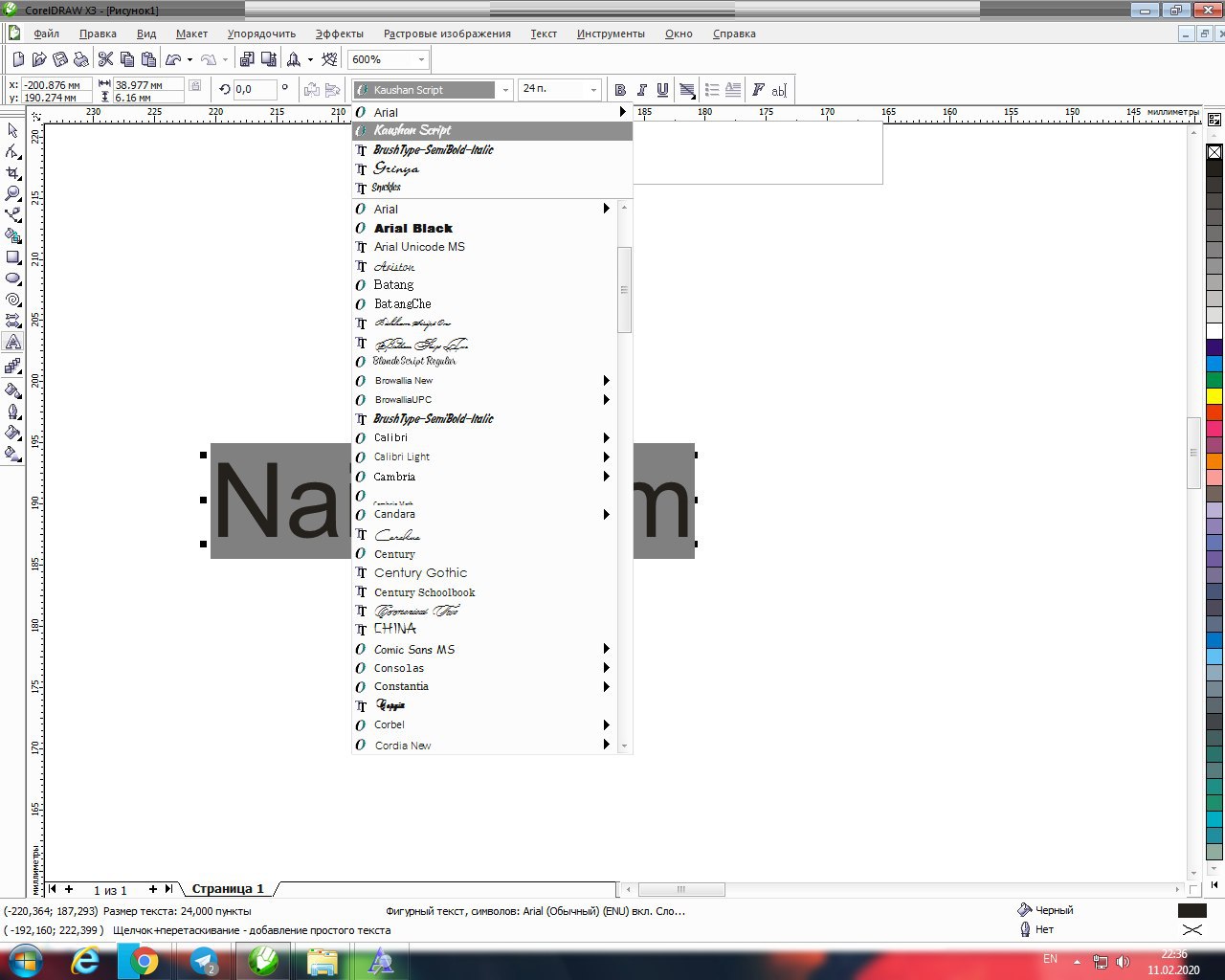Expand the Calibri font submenu arrow

606,438
